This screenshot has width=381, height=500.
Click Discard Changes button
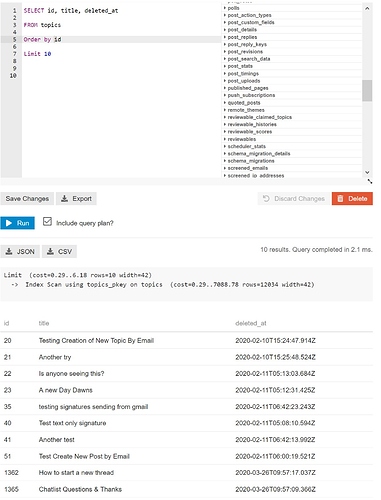(x=294, y=199)
